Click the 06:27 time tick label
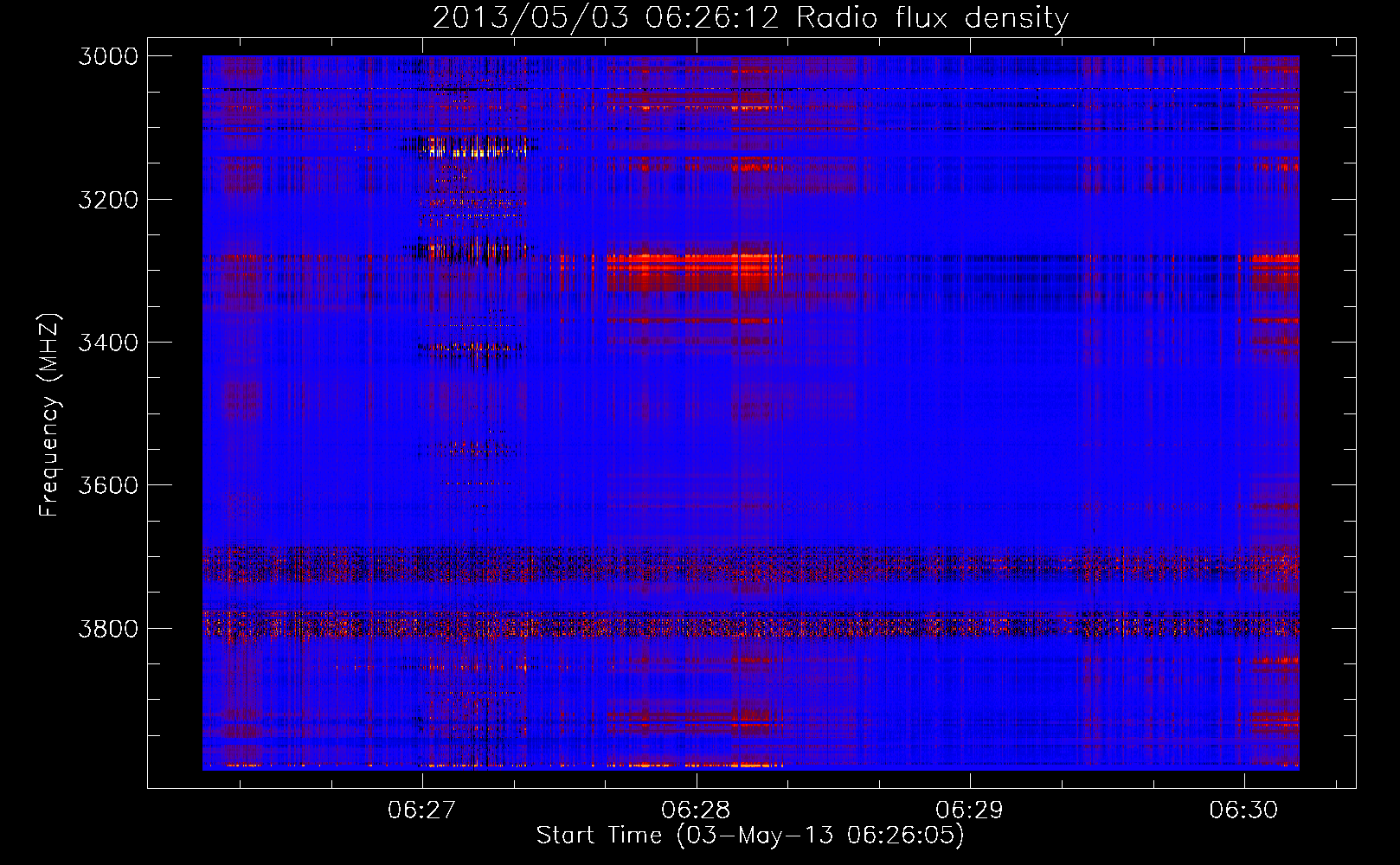The image size is (1400, 865). click(421, 810)
